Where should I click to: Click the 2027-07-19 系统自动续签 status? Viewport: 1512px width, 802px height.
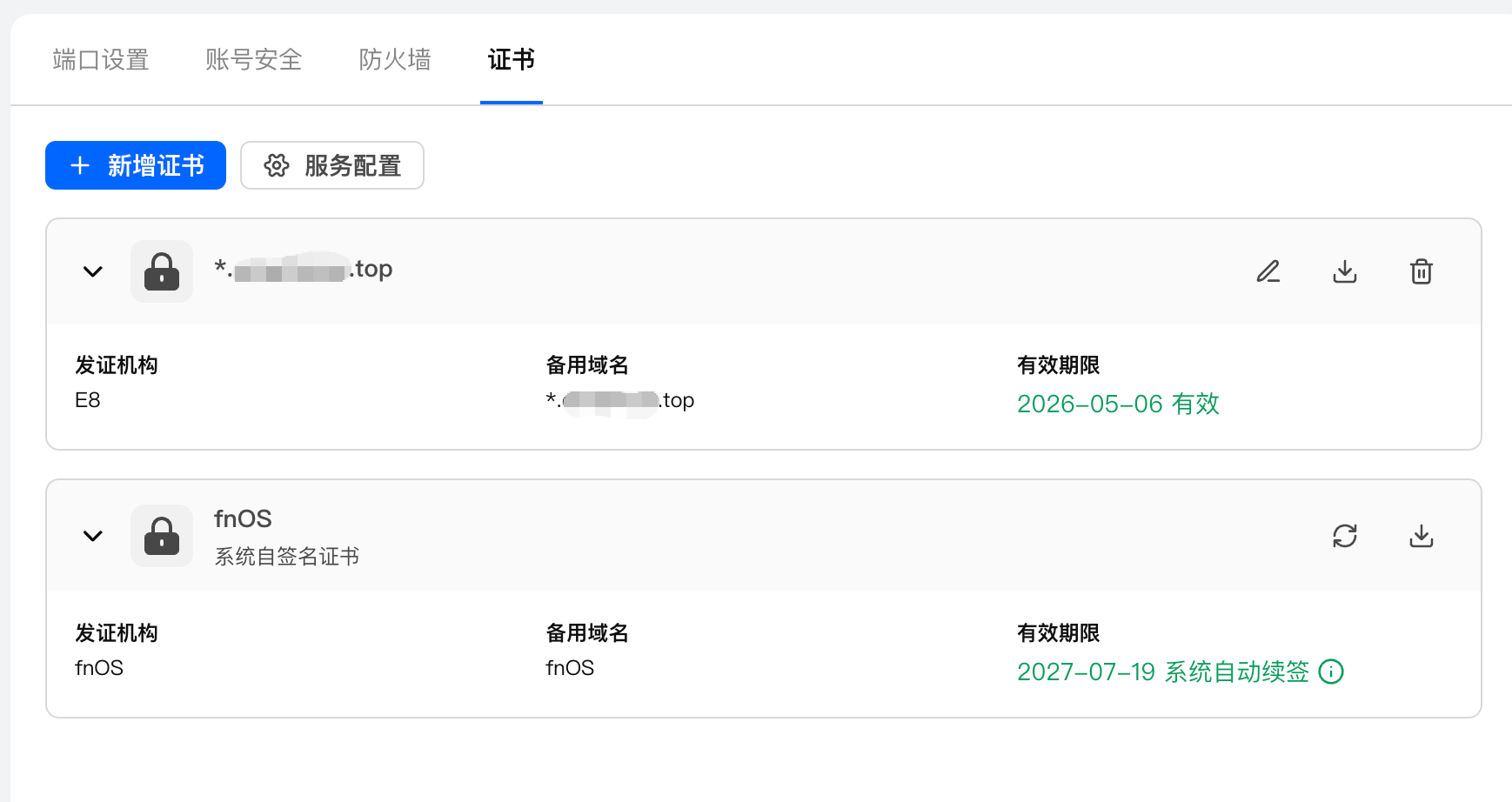[x=1162, y=672]
